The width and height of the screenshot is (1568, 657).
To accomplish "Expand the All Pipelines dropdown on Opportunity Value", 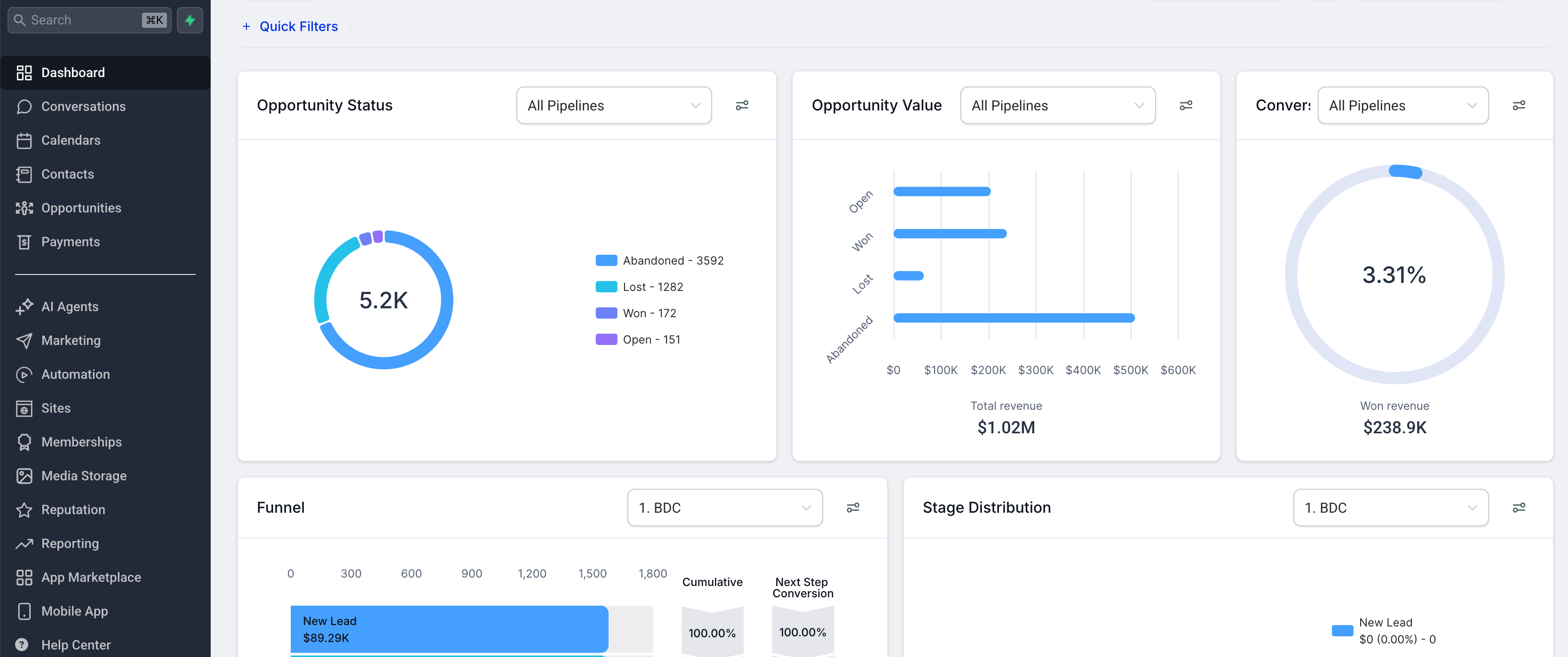I will pos(1057,105).
